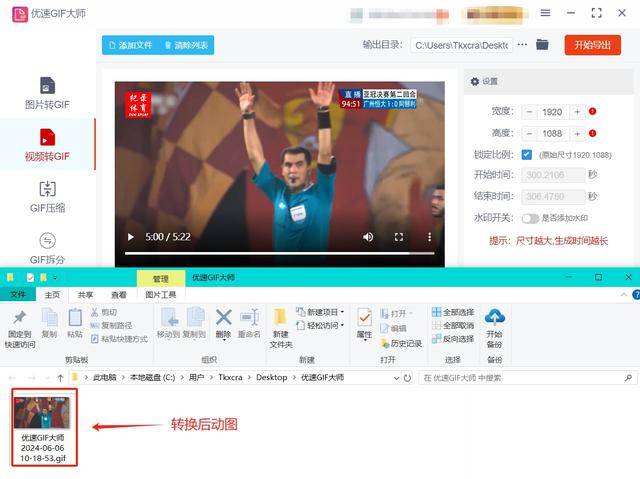Select the GIF压缩 sidebar tool

47,196
